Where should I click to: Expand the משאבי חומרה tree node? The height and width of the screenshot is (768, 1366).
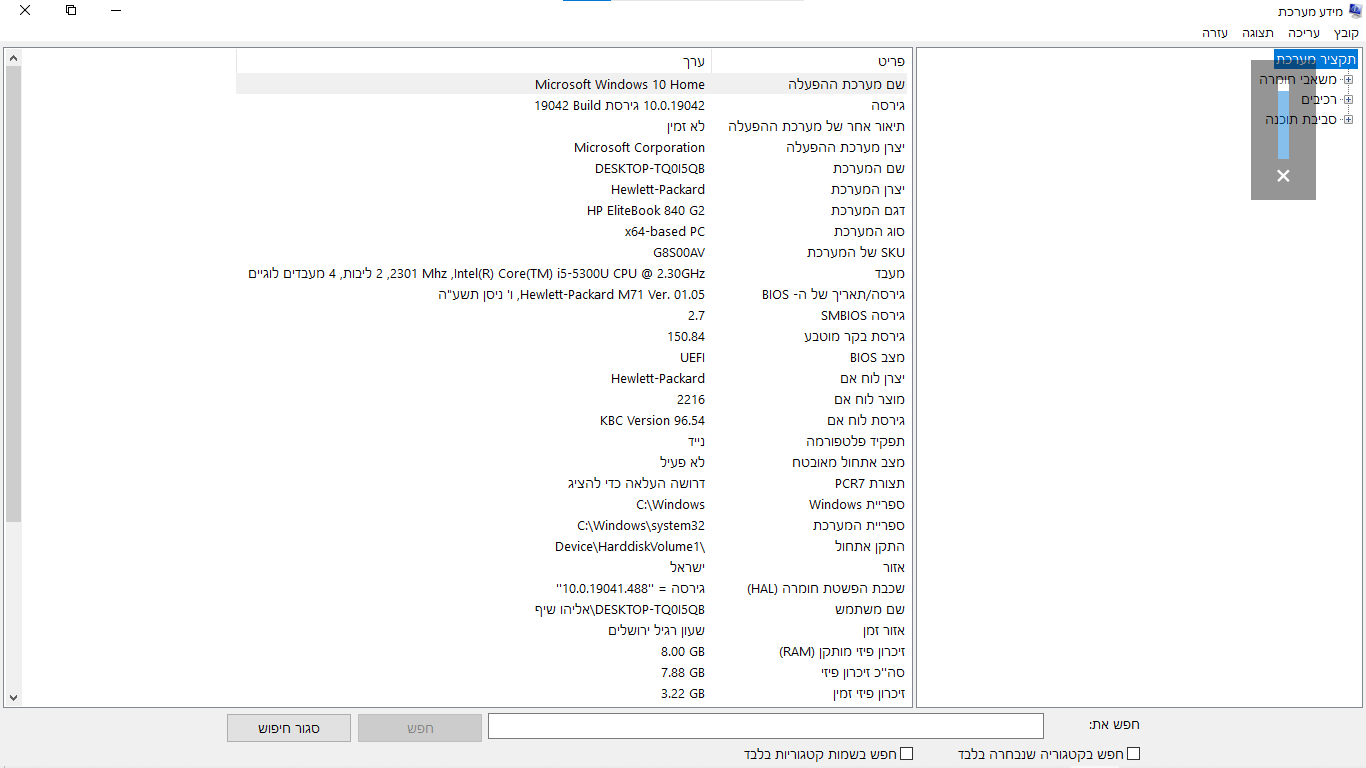pyautogui.click(x=1347, y=79)
